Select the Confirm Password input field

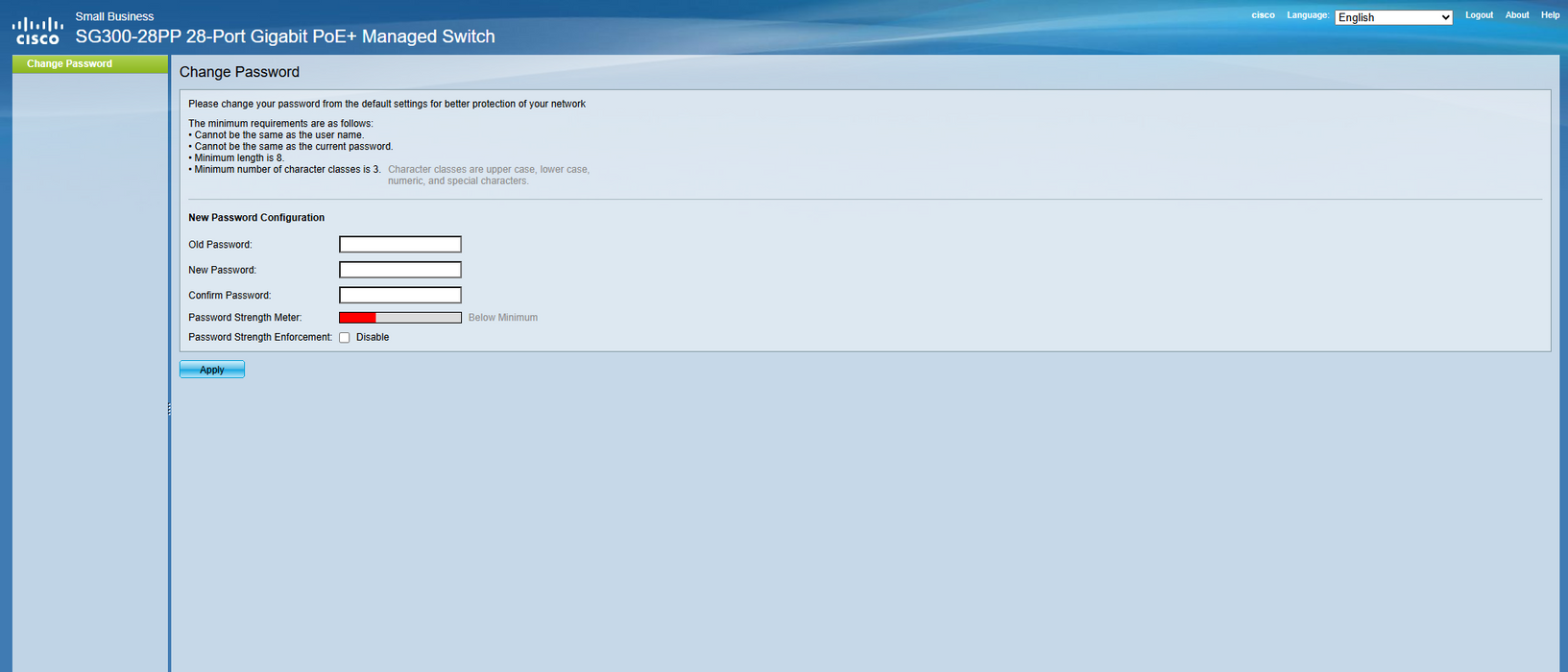point(400,295)
